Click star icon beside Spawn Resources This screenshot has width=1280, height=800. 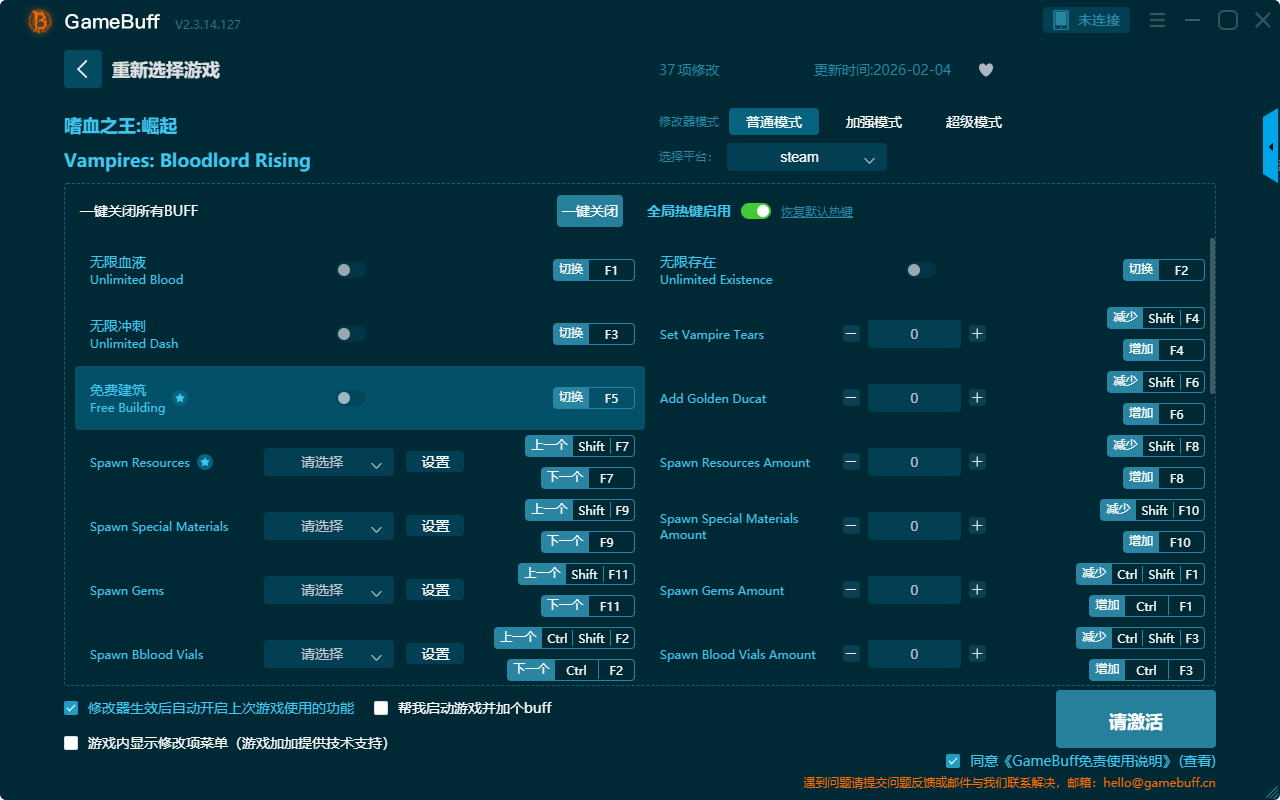(205, 462)
